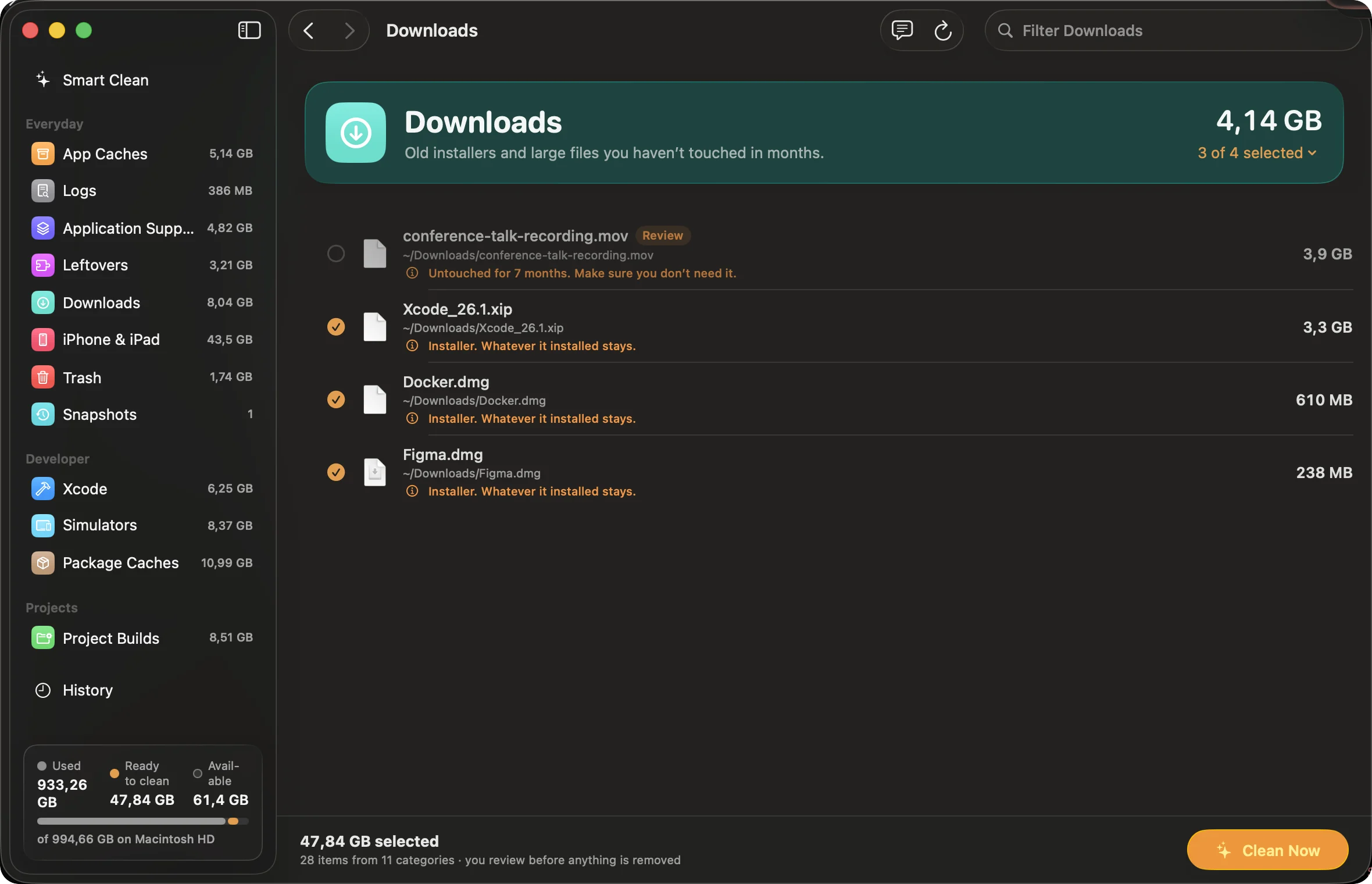The height and width of the screenshot is (884, 1372).
Task: Click the Application Support purple icon
Action: 43,228
